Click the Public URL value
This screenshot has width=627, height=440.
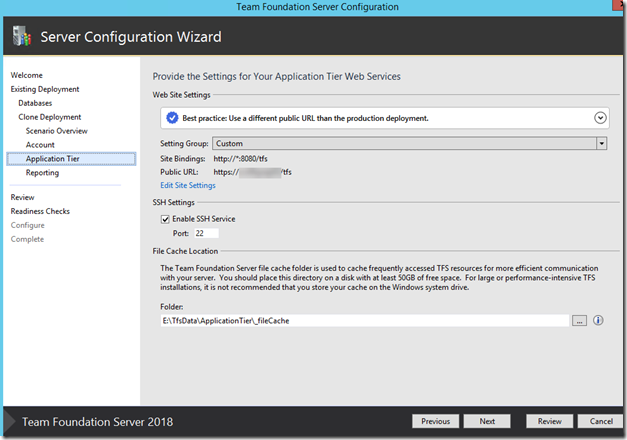252,172
